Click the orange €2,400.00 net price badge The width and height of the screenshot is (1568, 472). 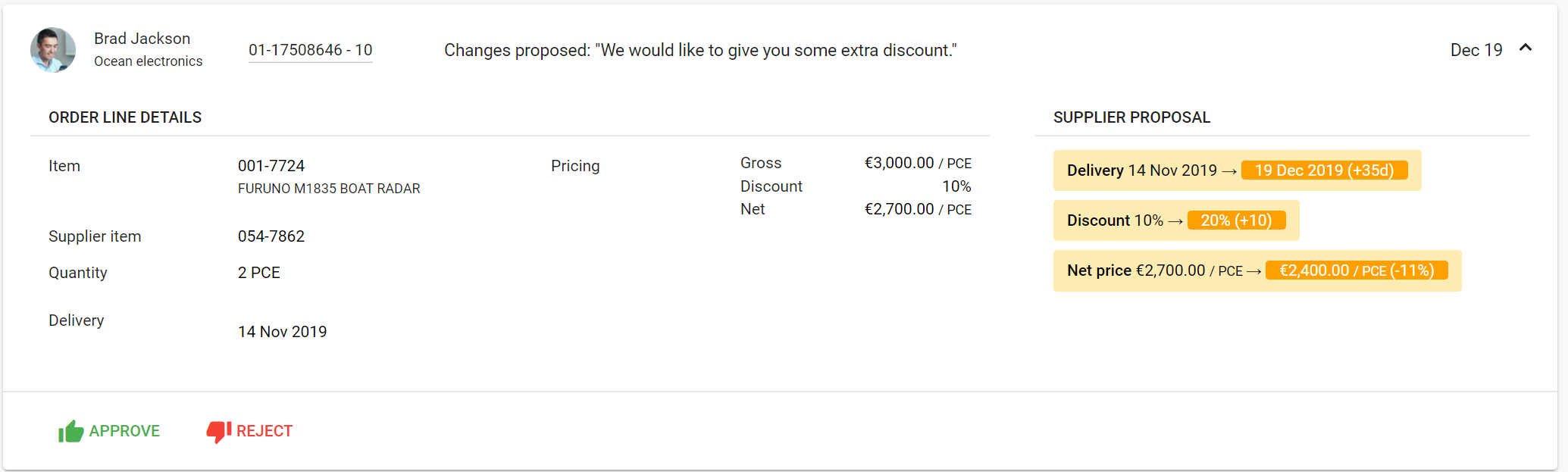pos(1357,270)
